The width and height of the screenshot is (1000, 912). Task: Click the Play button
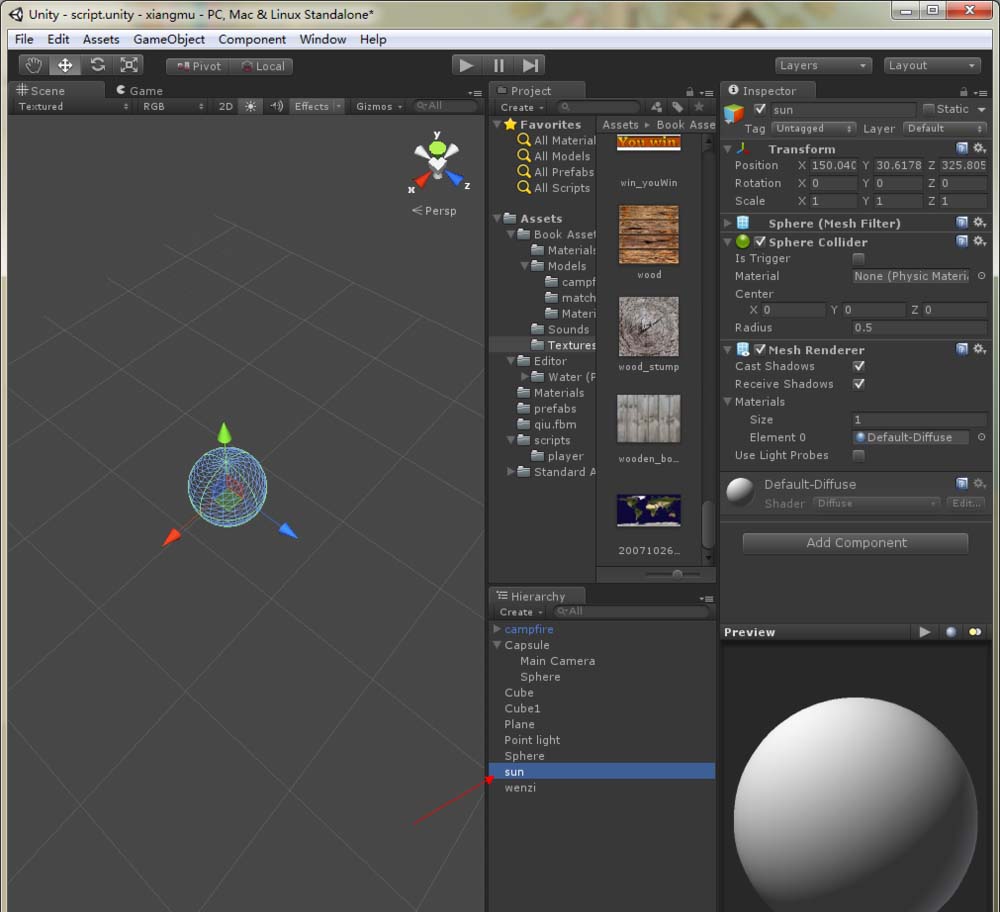coord(466,65)
